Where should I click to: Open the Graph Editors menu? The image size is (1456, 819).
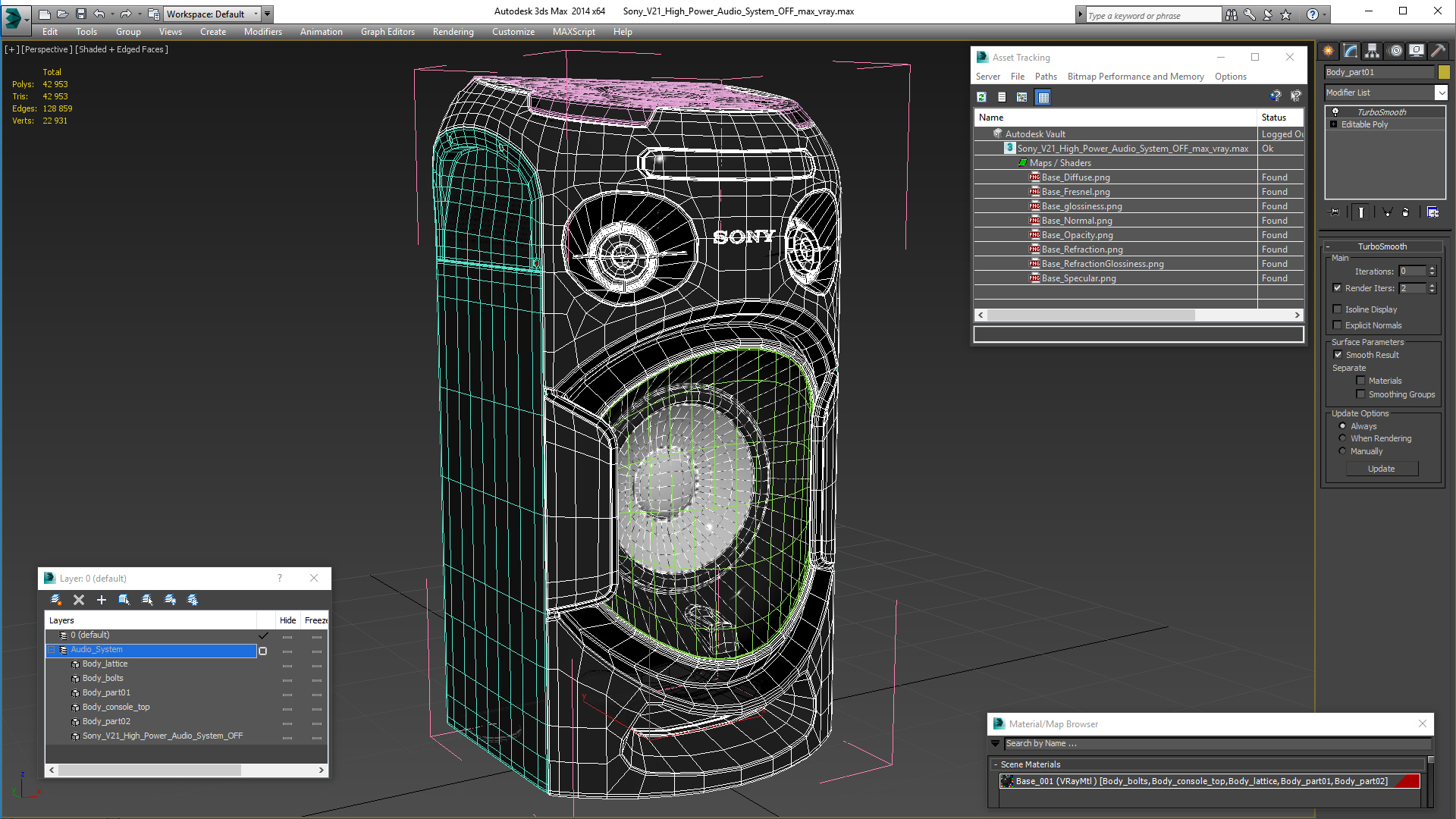coord(388,32)
